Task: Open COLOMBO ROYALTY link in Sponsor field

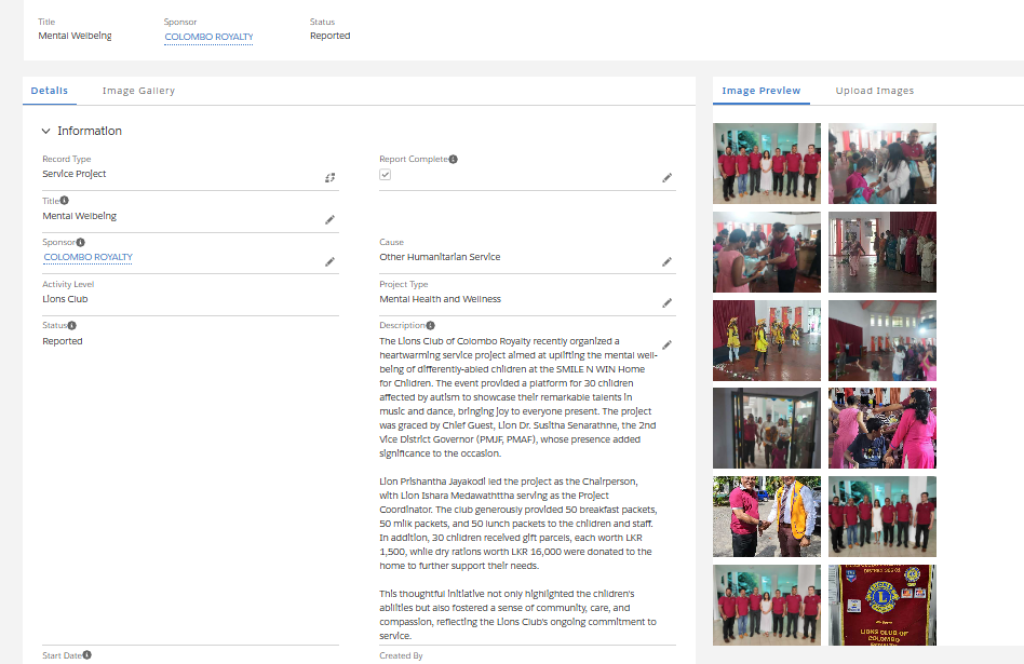Action: click(88, 257)
